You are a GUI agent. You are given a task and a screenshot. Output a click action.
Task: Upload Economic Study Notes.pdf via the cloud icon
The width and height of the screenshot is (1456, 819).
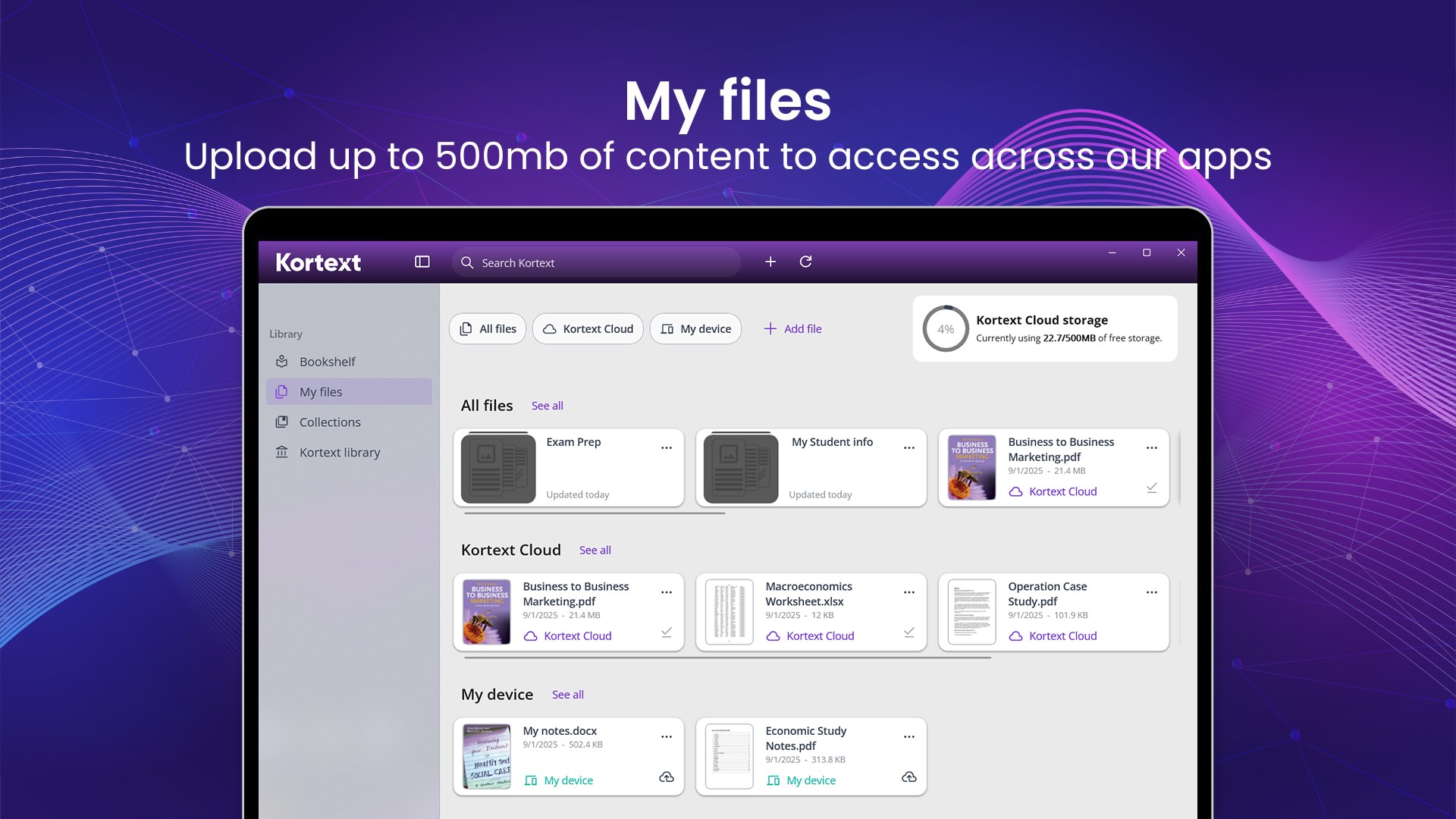point(908,777)
